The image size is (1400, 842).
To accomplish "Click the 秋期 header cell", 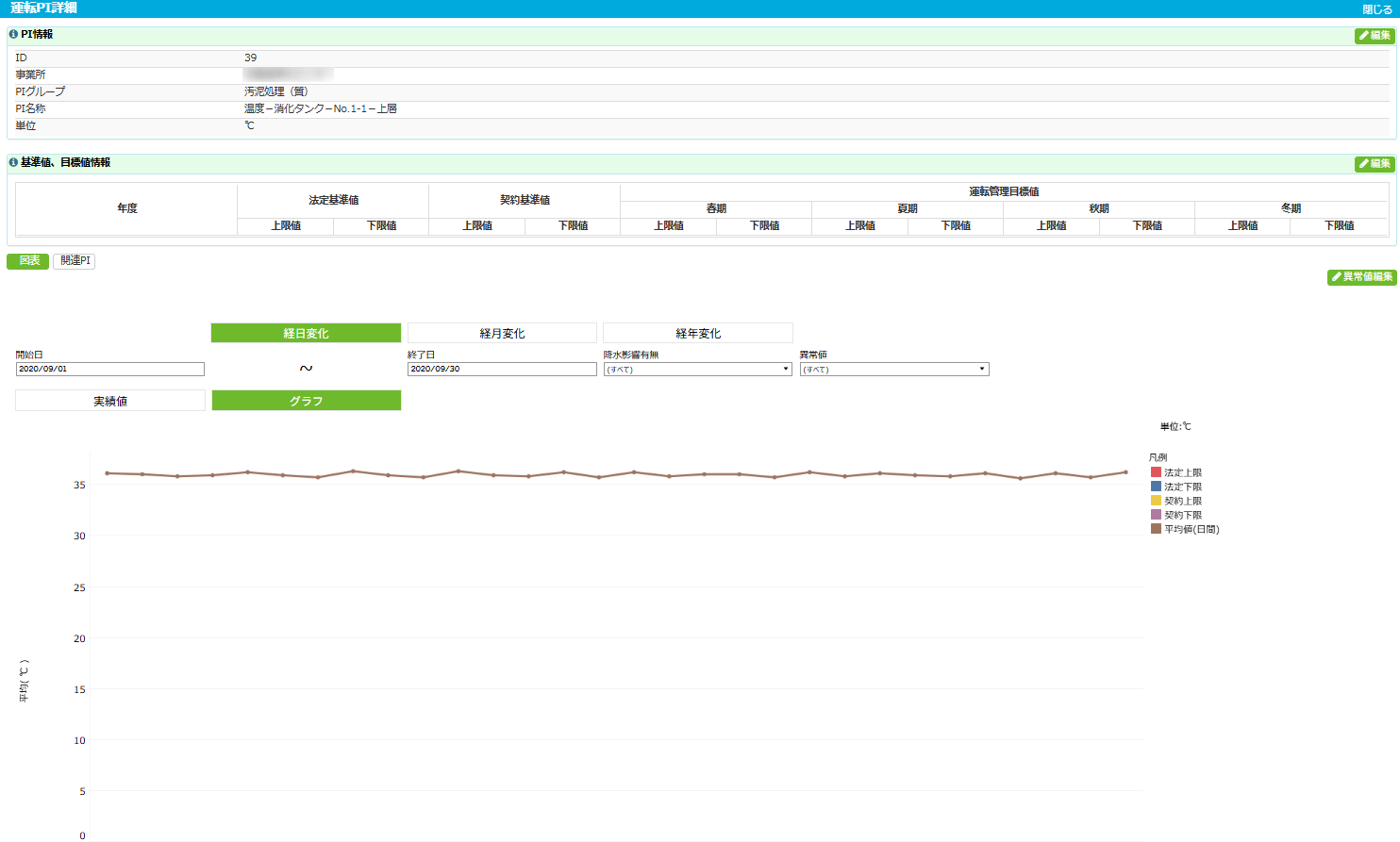I will 1099,208.
